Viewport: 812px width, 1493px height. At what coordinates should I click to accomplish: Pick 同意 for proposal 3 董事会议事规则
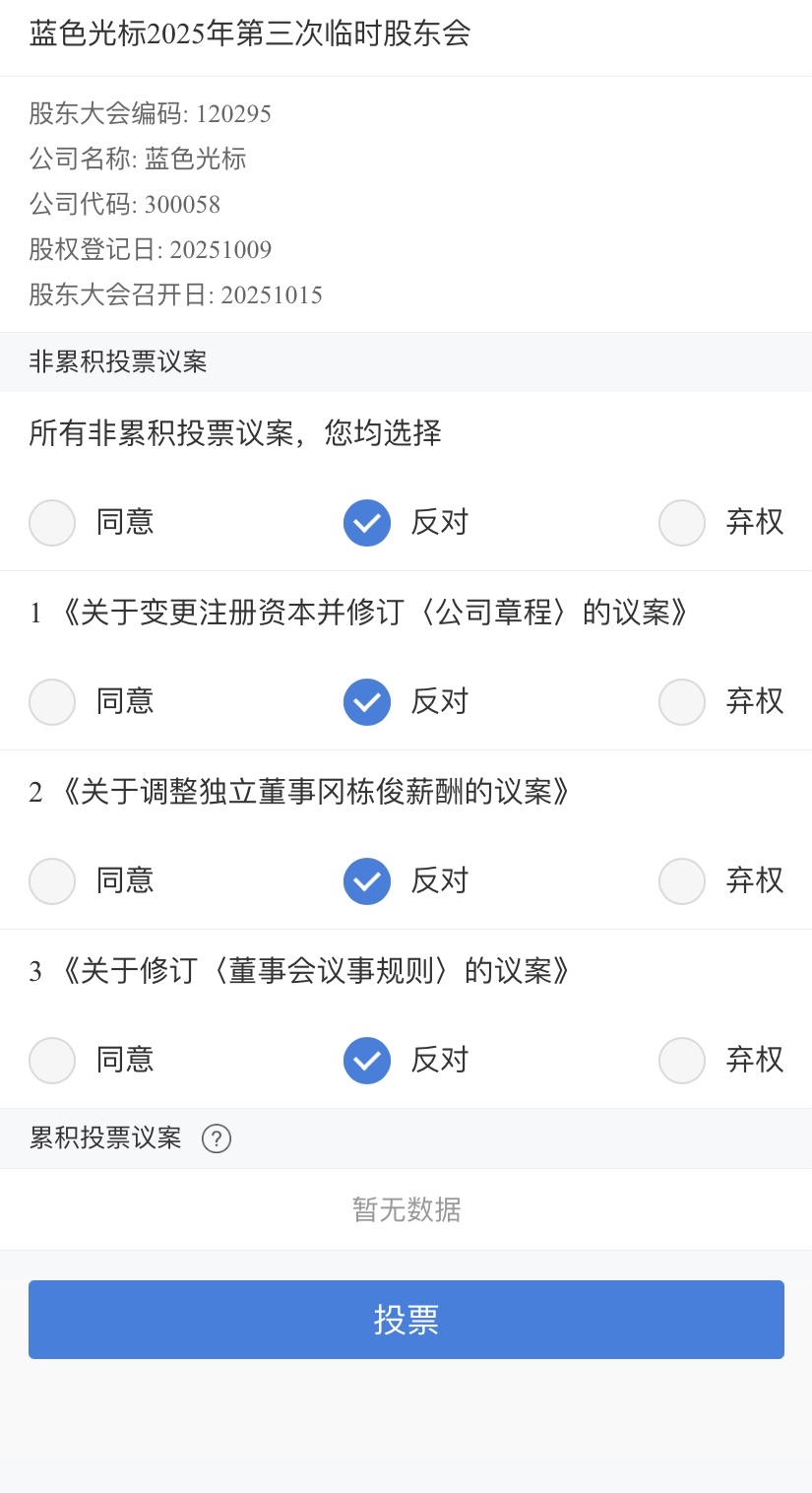pos(52,1060)
